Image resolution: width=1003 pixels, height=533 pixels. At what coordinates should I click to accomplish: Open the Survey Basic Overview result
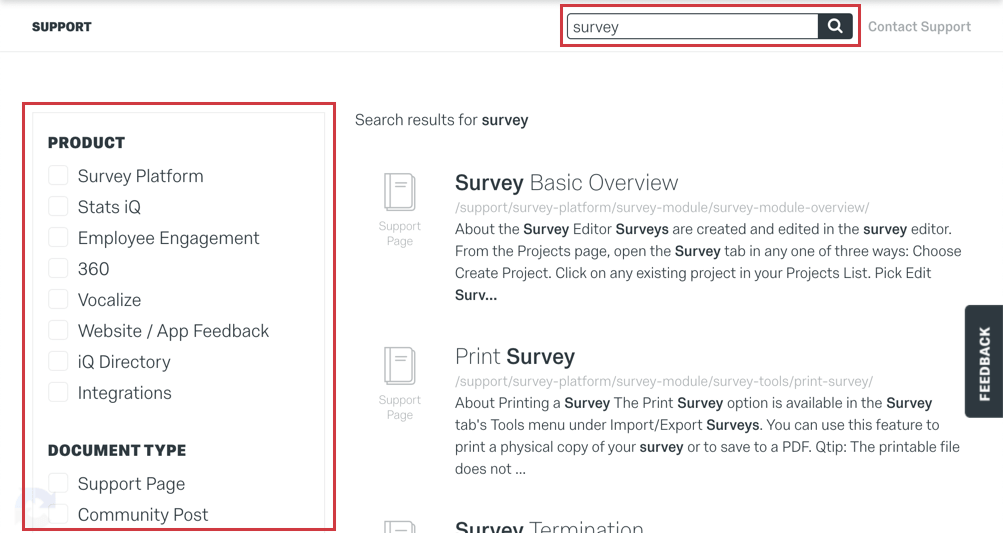click(566, 183)
